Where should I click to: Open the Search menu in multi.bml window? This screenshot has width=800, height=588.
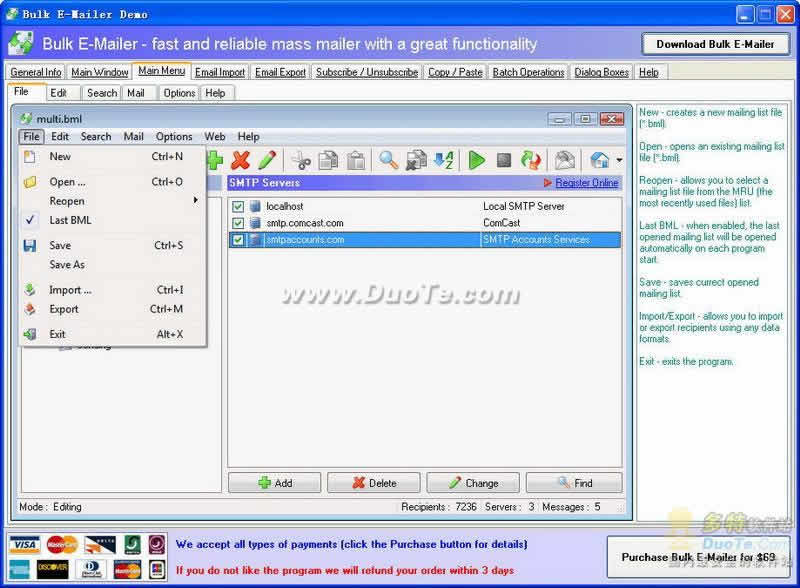95,136
